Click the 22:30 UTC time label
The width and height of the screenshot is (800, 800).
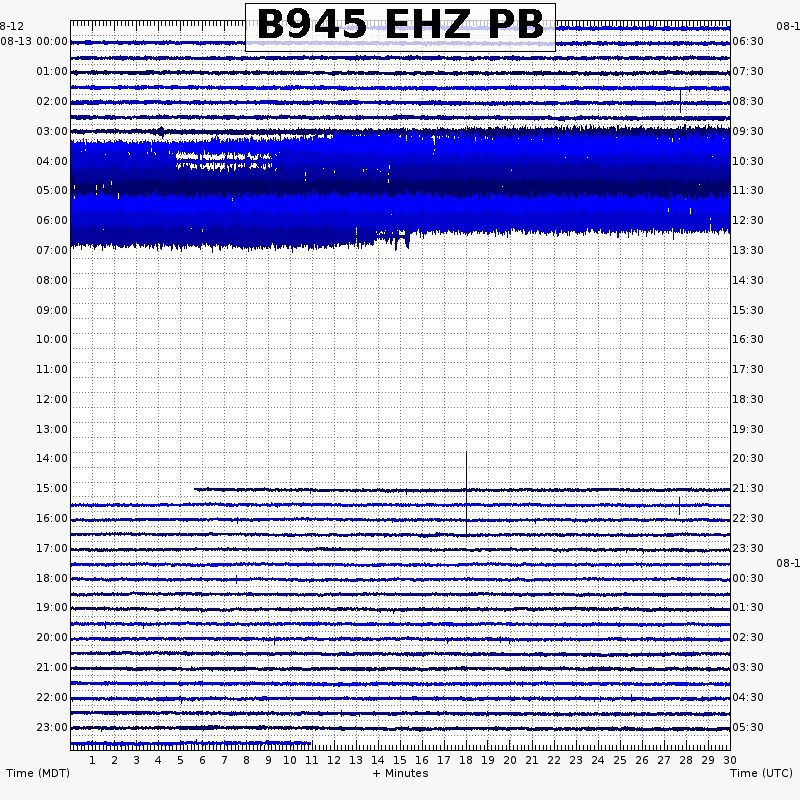[x=748, y=518]
